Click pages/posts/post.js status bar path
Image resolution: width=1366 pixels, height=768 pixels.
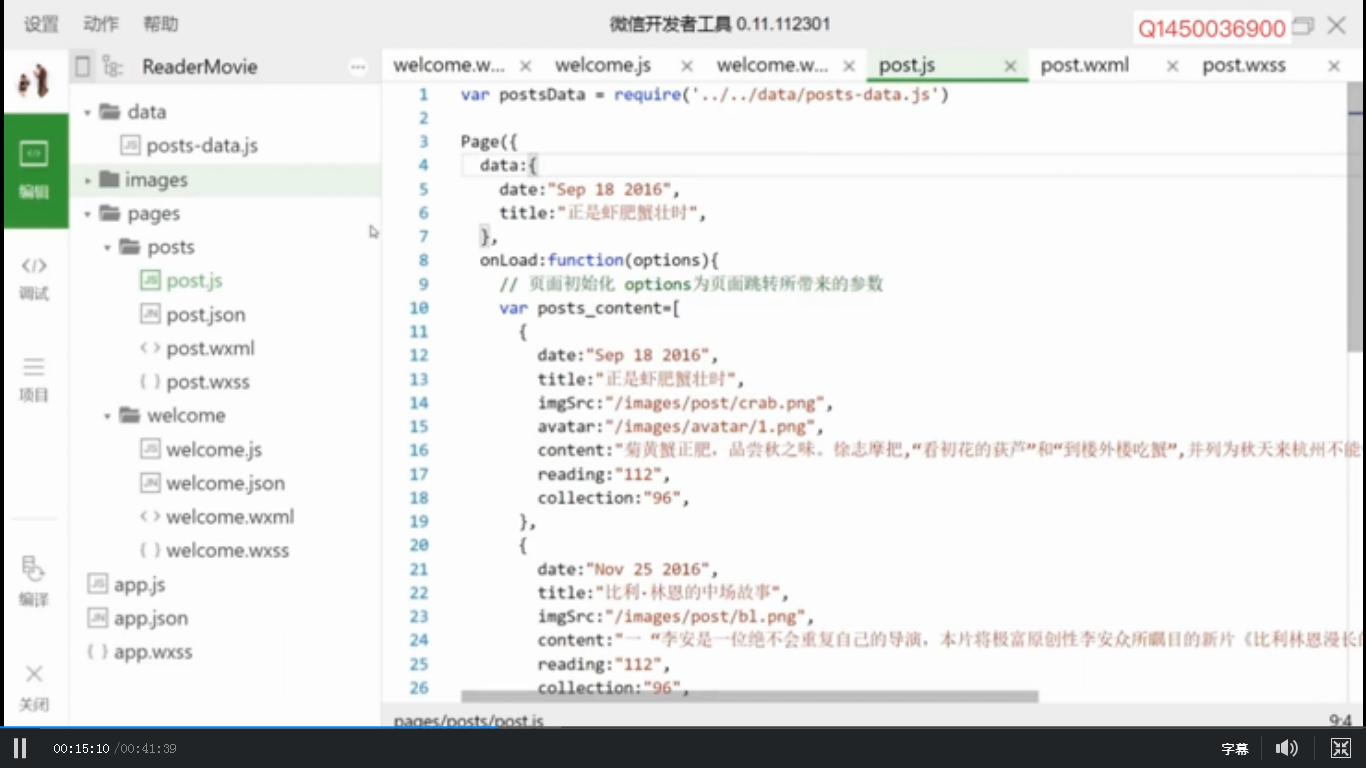click(468, 720)
